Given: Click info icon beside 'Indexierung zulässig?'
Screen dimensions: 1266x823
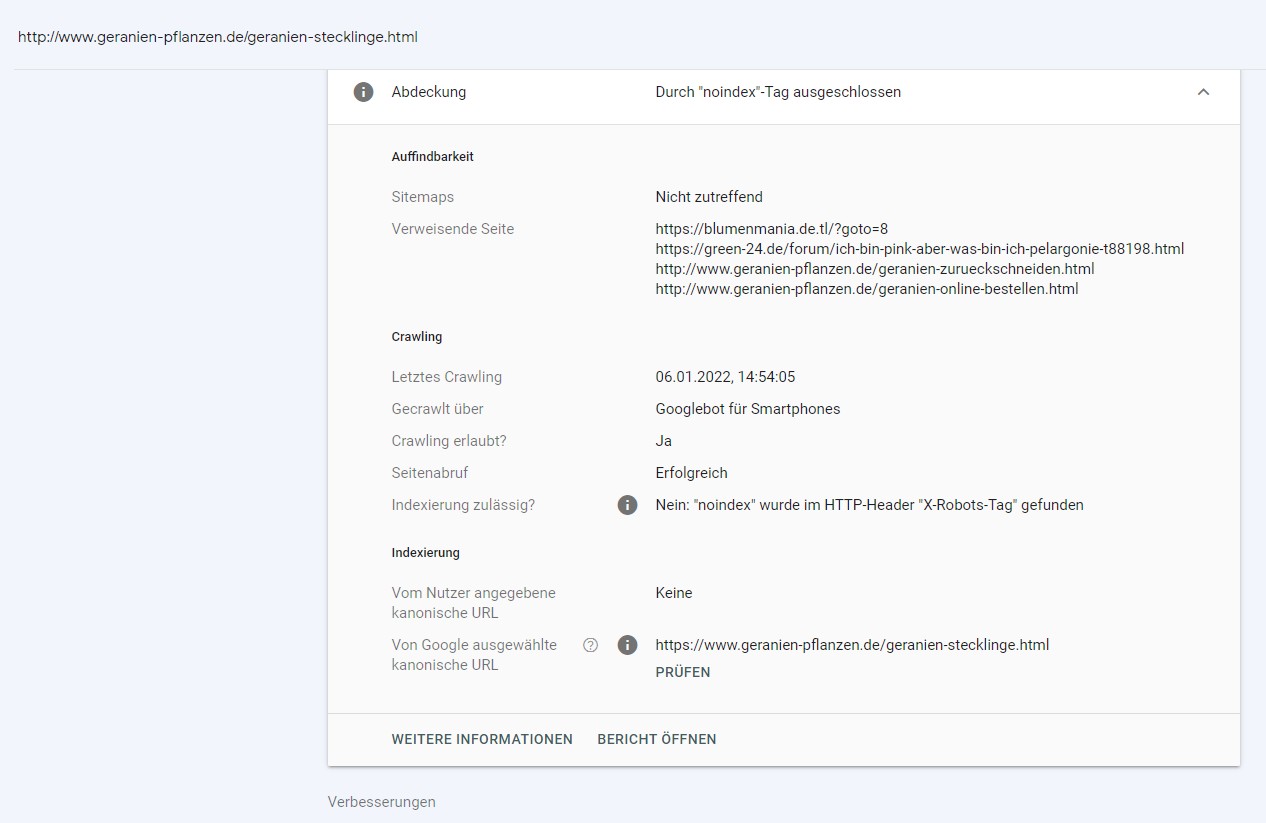Looking at the screenshot, I should (627, 505).
